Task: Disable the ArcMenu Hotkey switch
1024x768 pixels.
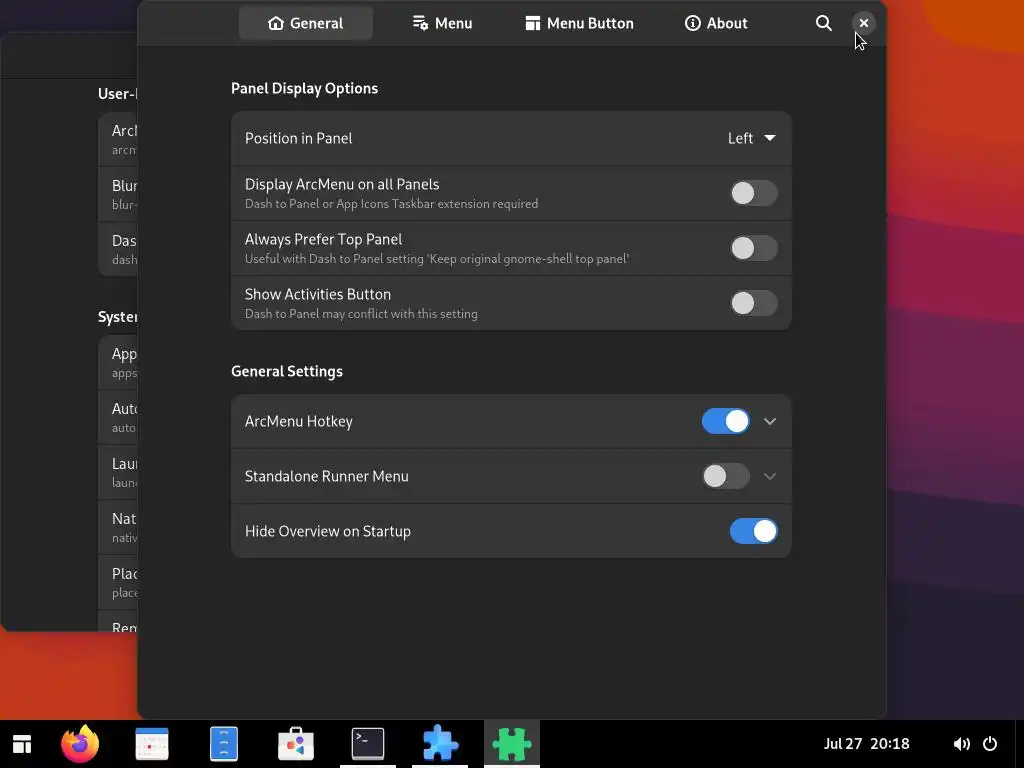Action: pyautogui.click(x=726, y=421)
